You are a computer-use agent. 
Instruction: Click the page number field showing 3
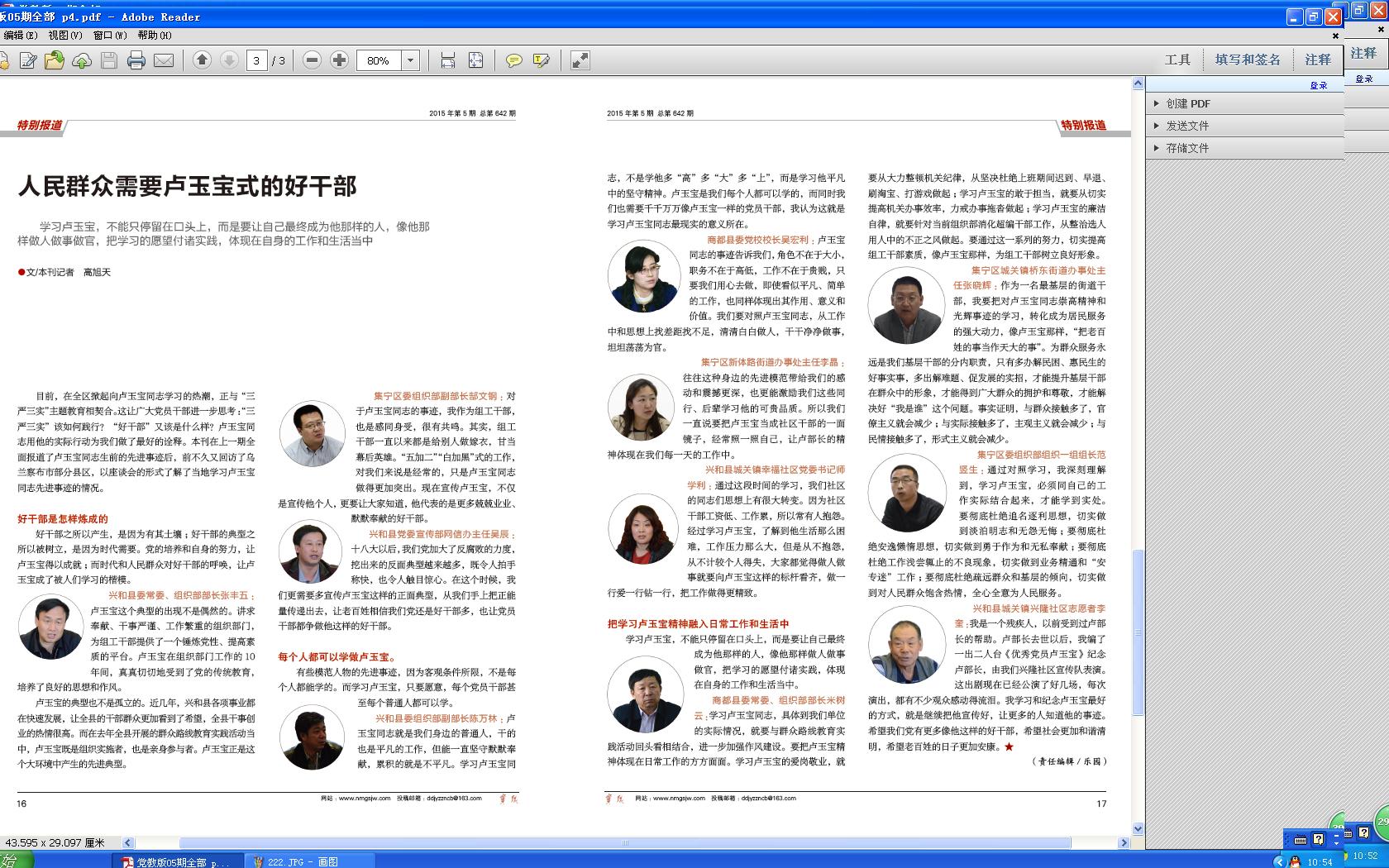(256, 60)
